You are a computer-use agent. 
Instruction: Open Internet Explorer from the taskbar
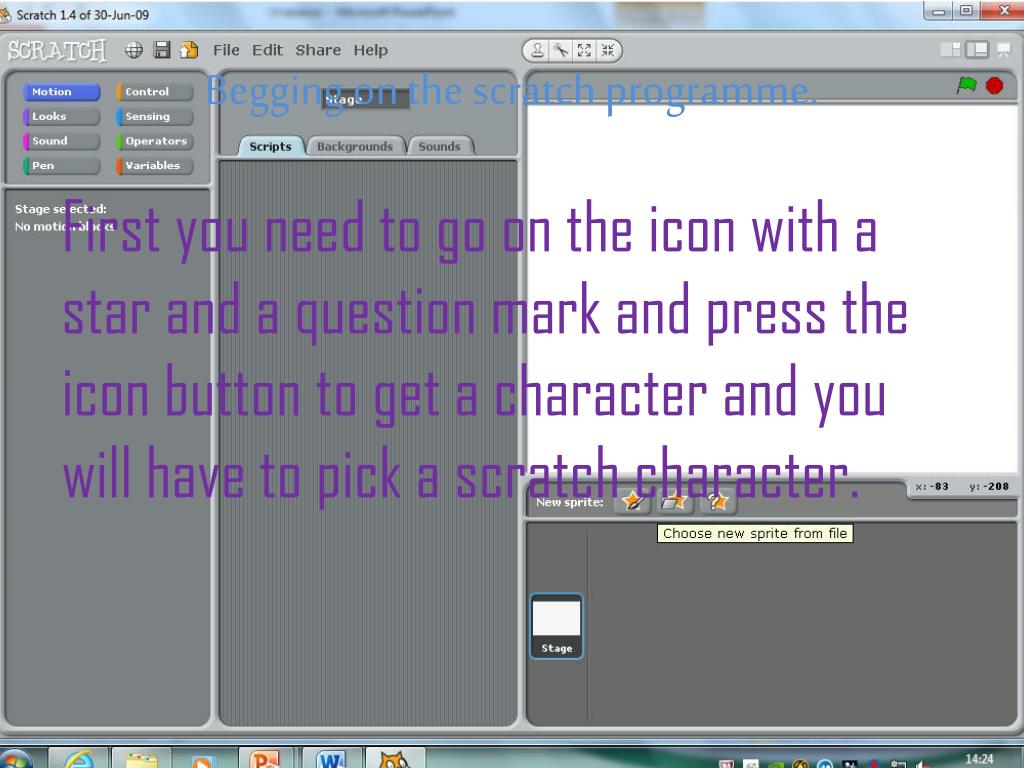(x=78, y=760)
